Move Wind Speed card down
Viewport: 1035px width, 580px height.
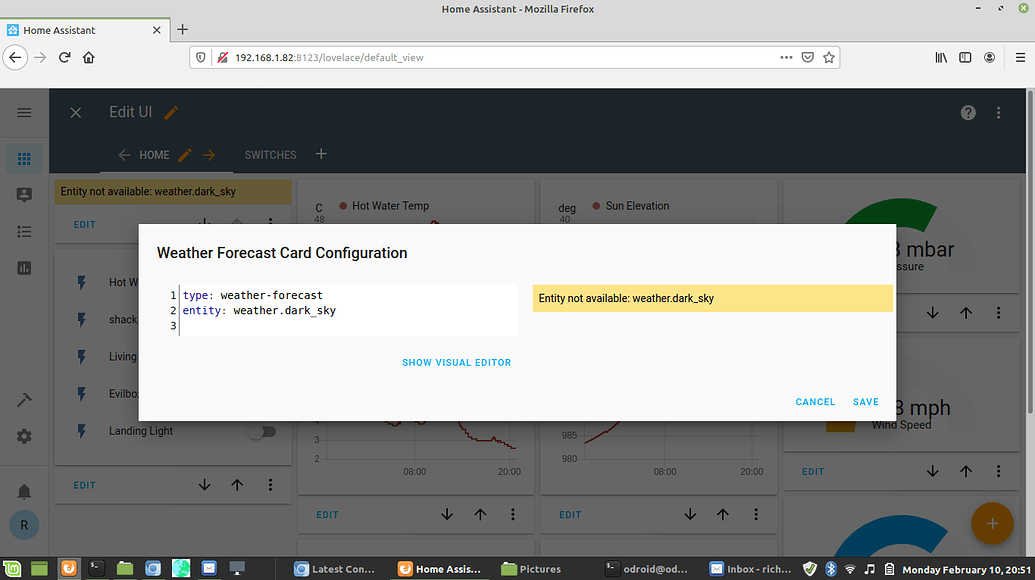(x=933, y=471)
